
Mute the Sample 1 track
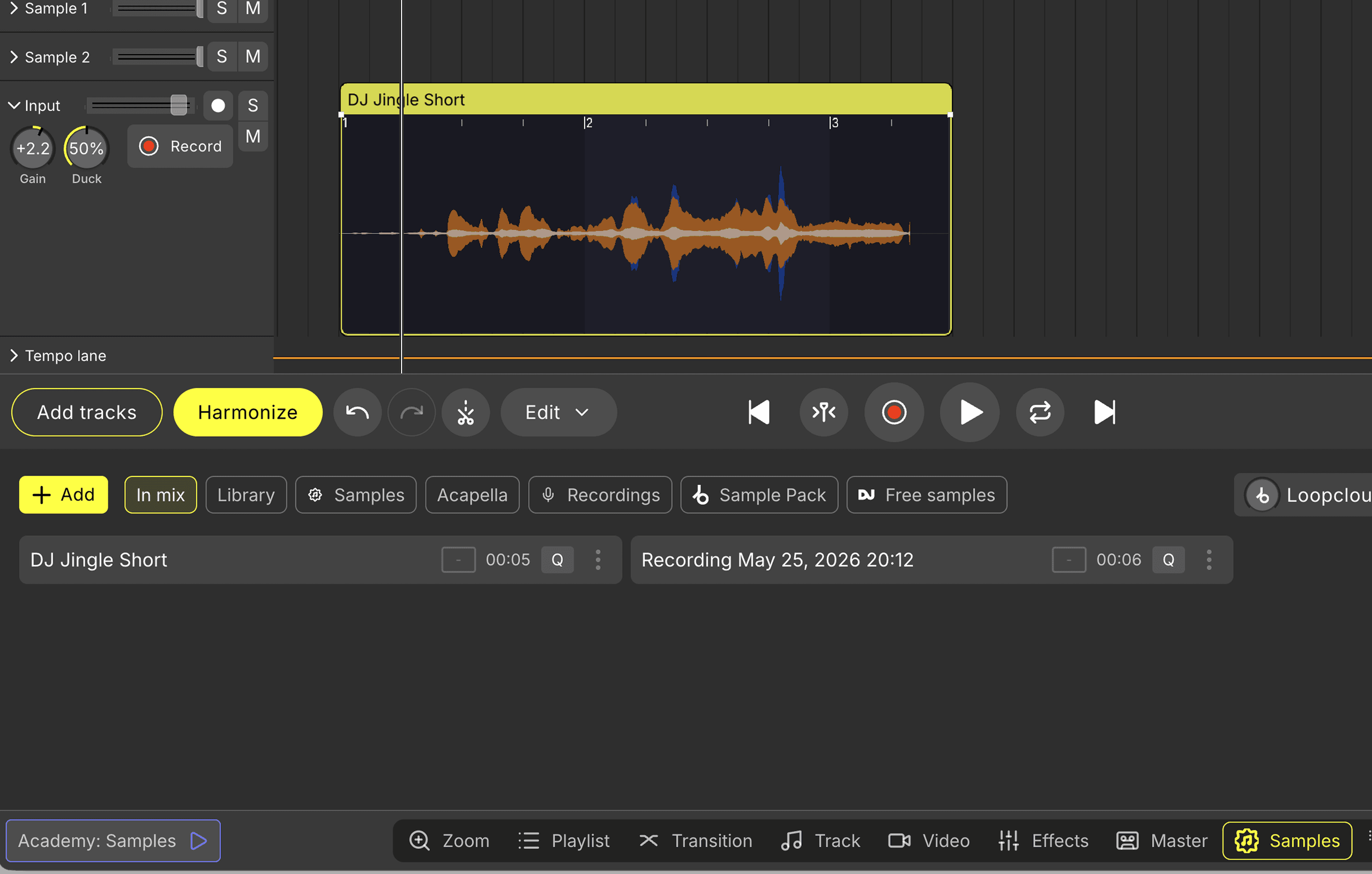click(x=253, y=8)
